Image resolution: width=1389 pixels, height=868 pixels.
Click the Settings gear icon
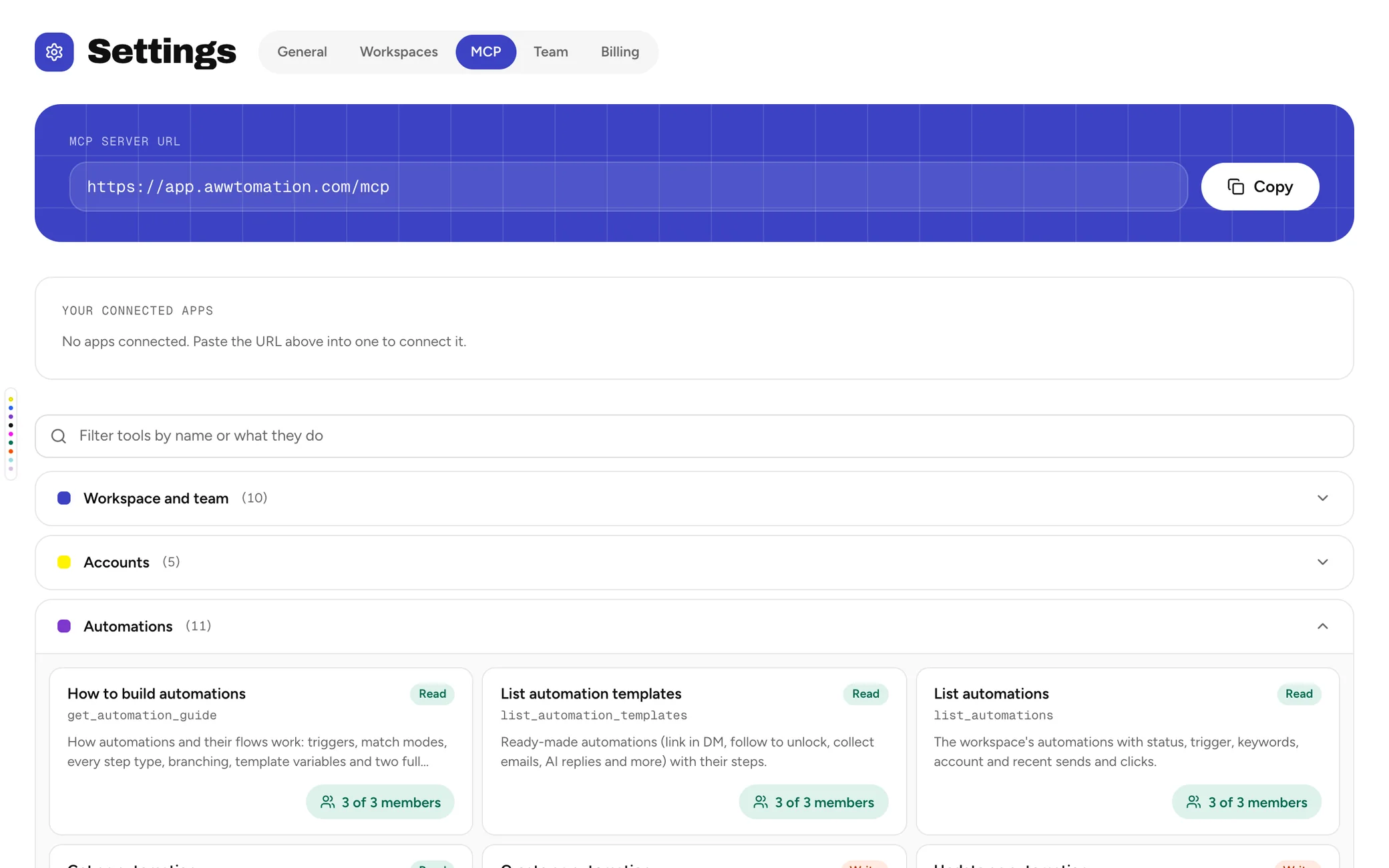pyautogui.click(x=54, y=52)
